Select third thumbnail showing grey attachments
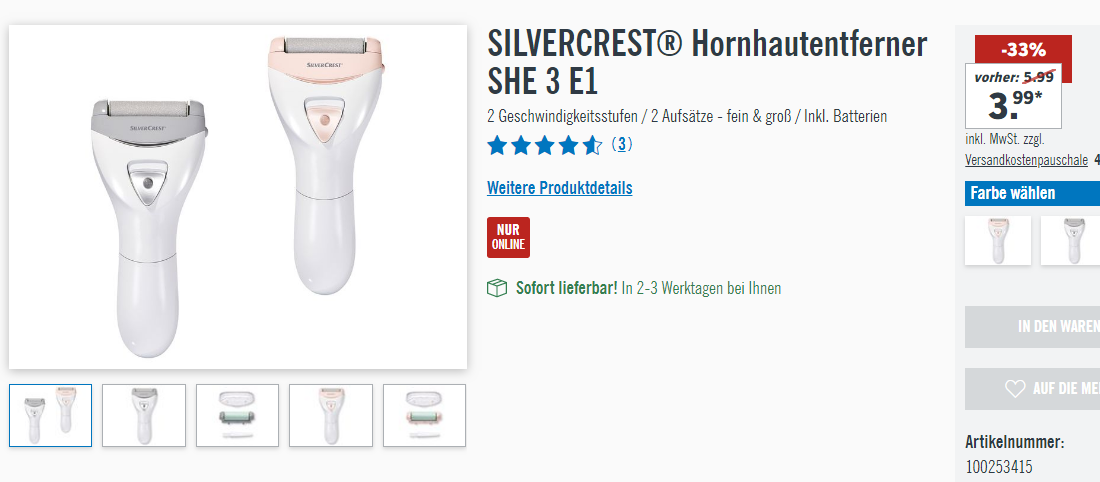Image resolution: width=1100 pixels, height=482 pixels. coord(237,415)
